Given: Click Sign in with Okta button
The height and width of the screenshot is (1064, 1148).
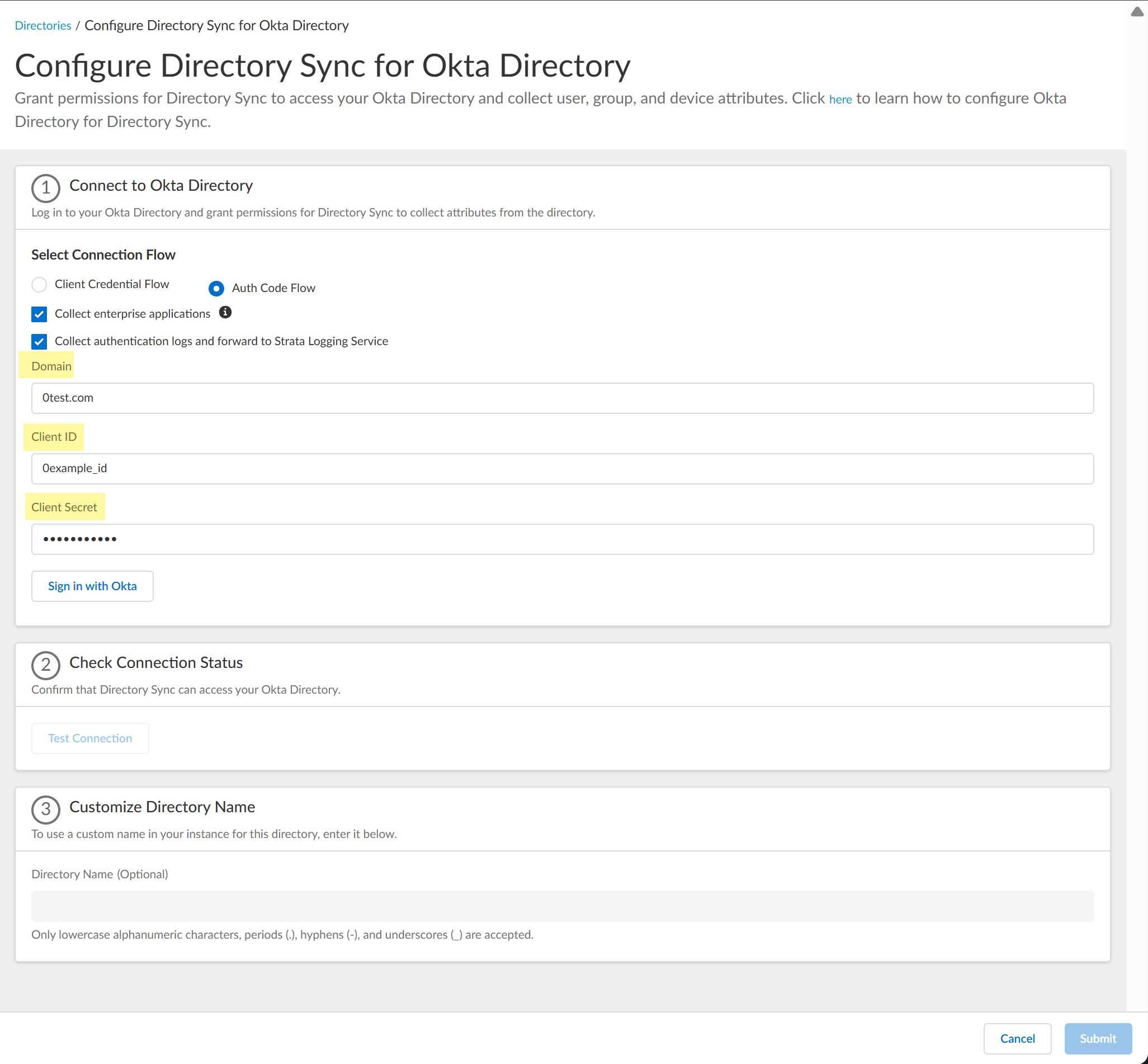Looking at the screenshot, I should [92, 586].
